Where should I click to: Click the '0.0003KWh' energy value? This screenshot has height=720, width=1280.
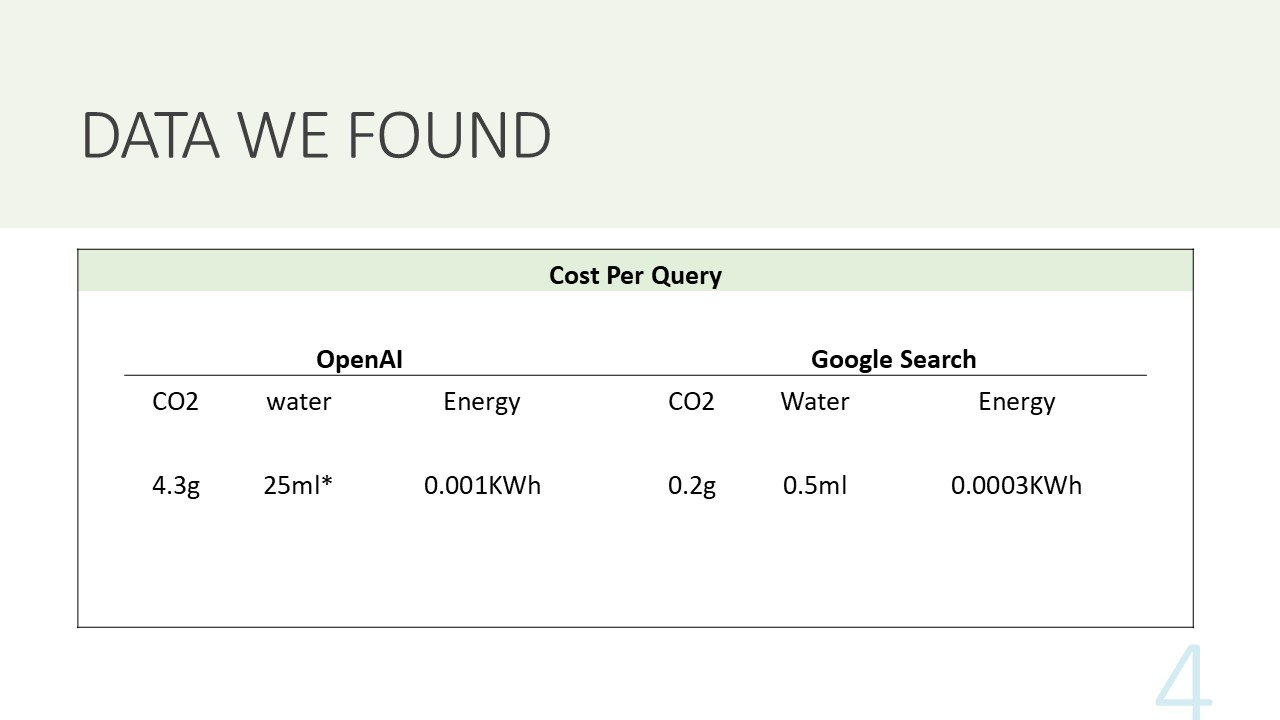[x=1016, y=486]
